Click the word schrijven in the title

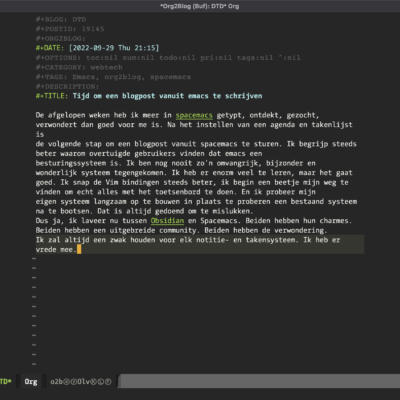[x=244, y=96]
